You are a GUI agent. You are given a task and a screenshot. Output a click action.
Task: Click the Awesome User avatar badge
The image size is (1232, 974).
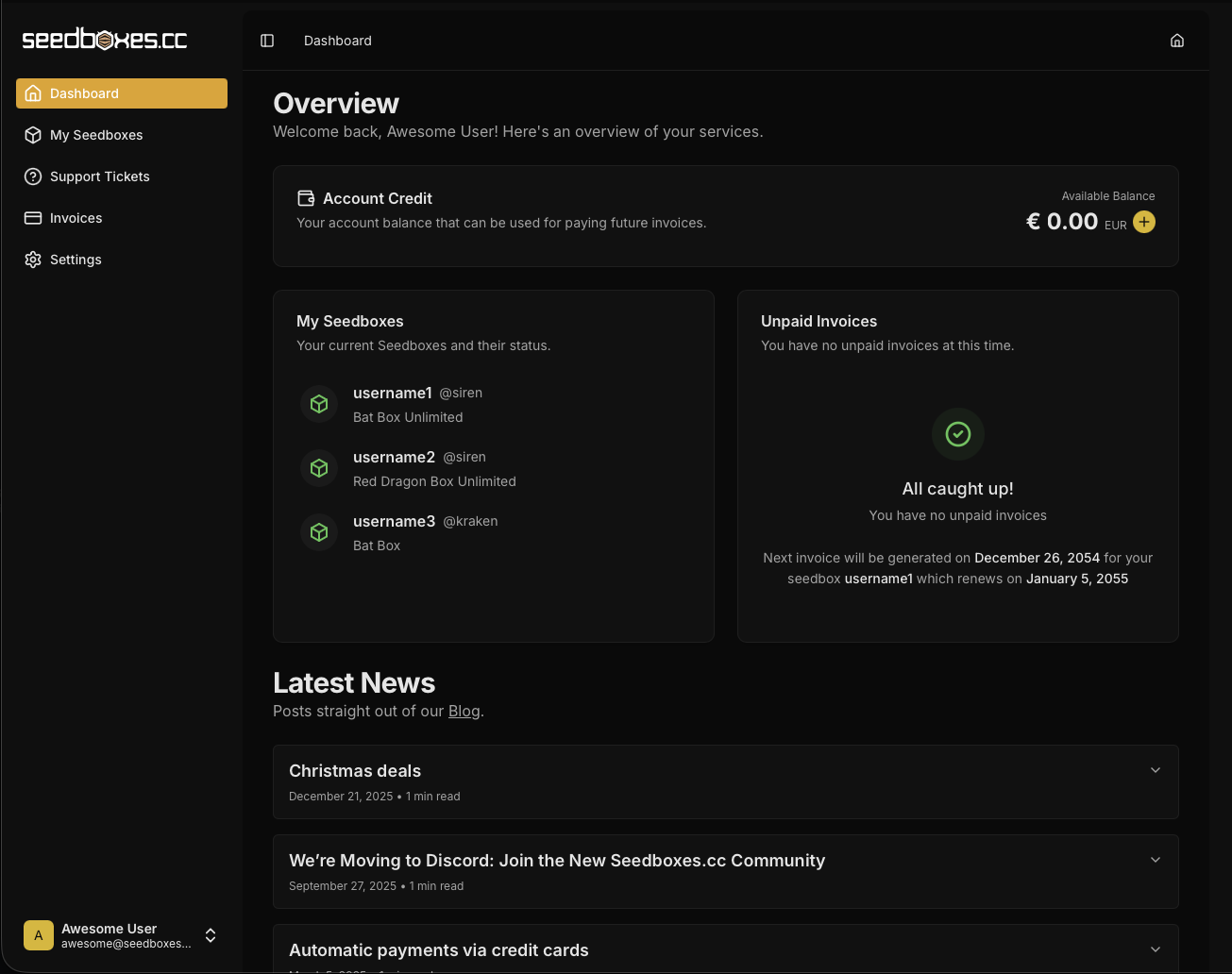click(x=39, y=935)
